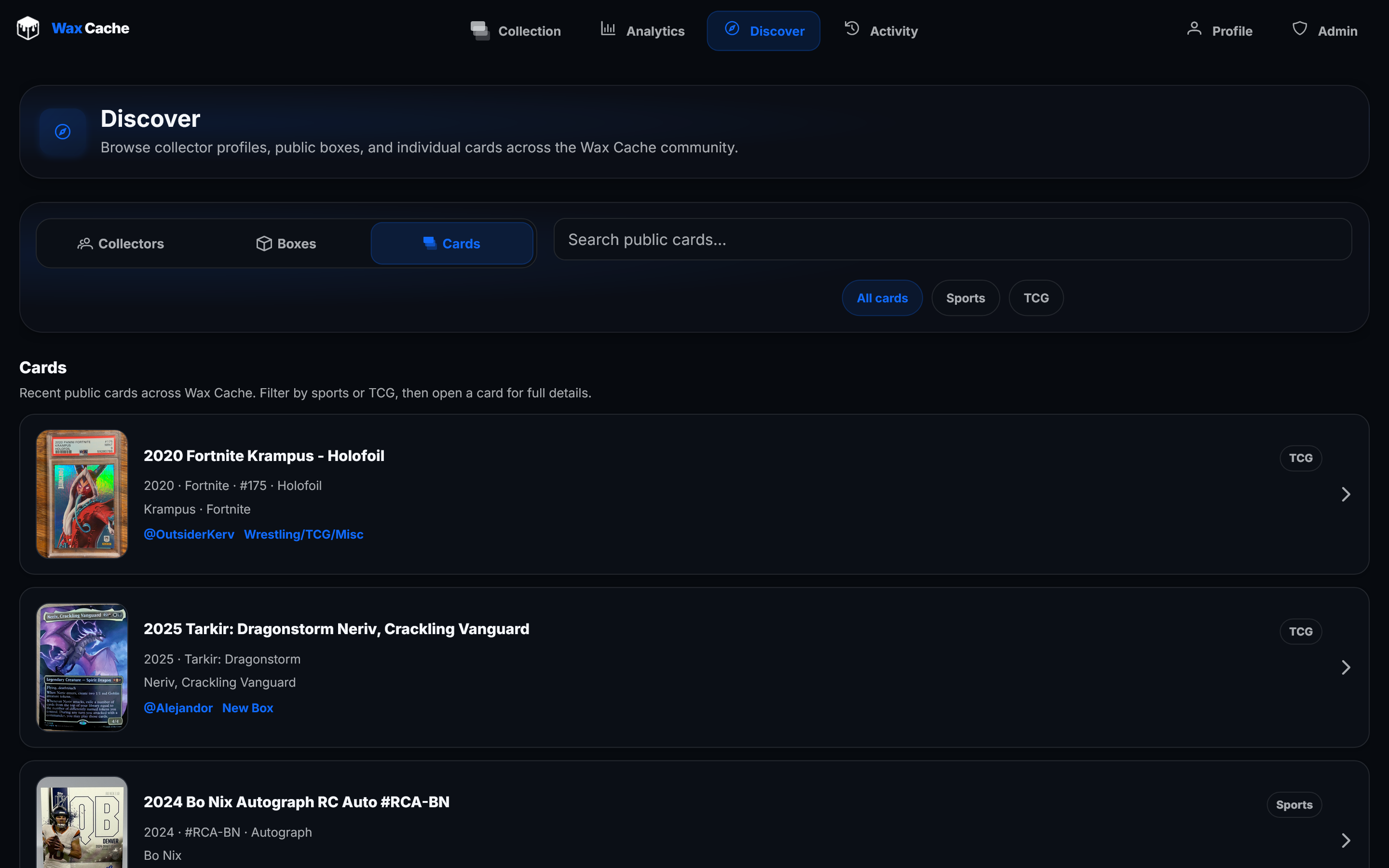Click text Krampus · Fortnite
The image size is (1389, 868).
tap(197, 509)
